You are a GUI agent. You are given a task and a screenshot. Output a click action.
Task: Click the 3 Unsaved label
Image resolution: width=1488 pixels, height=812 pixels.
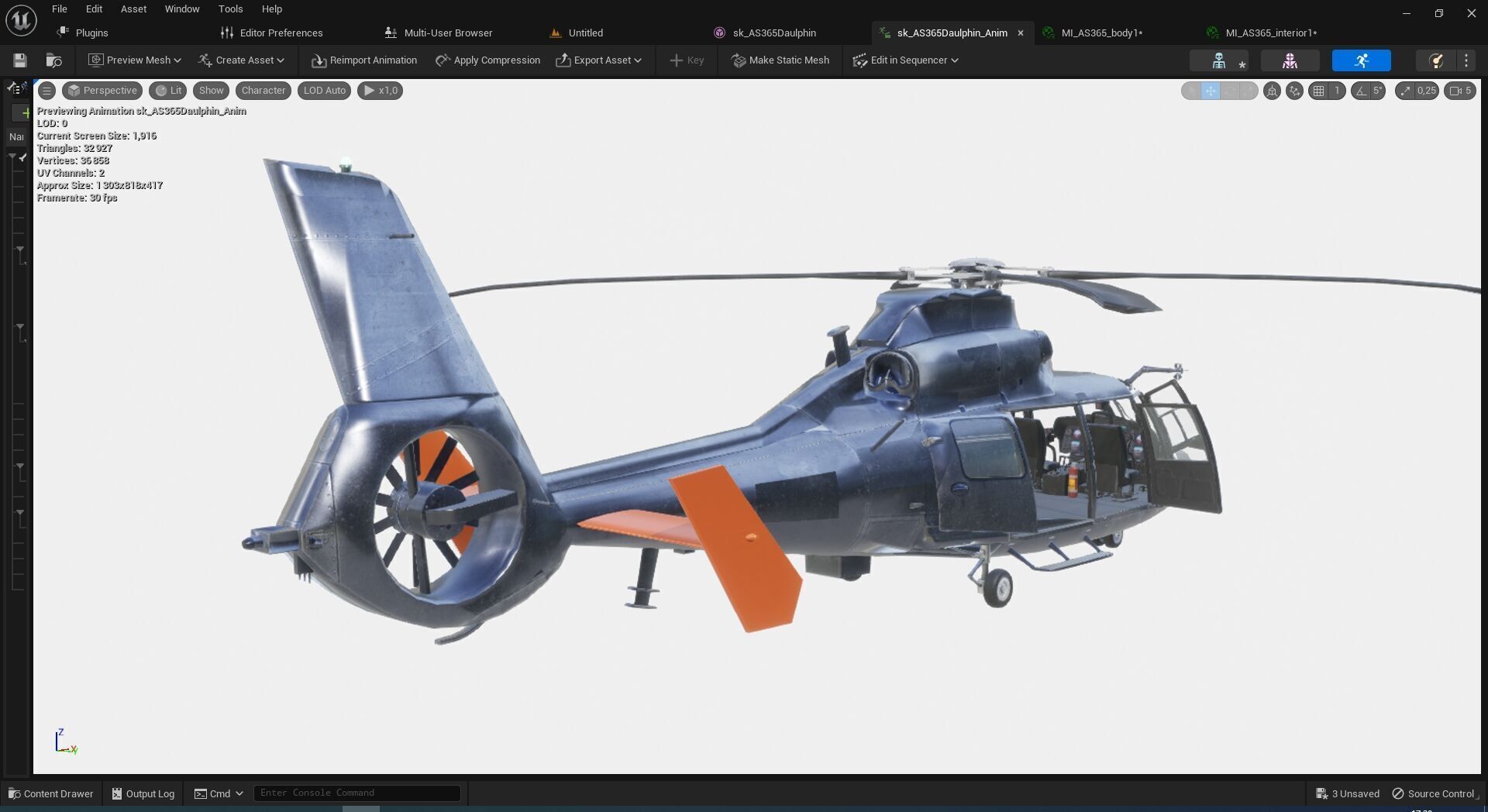point(1355,793)
